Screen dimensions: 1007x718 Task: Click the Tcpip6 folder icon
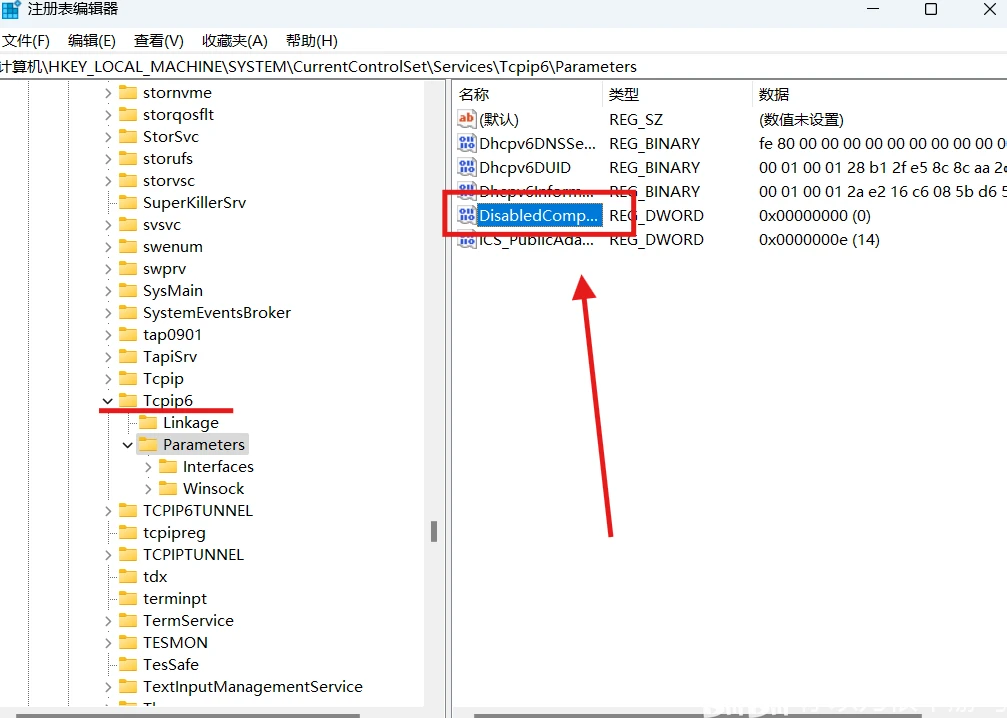coord(129,400)
